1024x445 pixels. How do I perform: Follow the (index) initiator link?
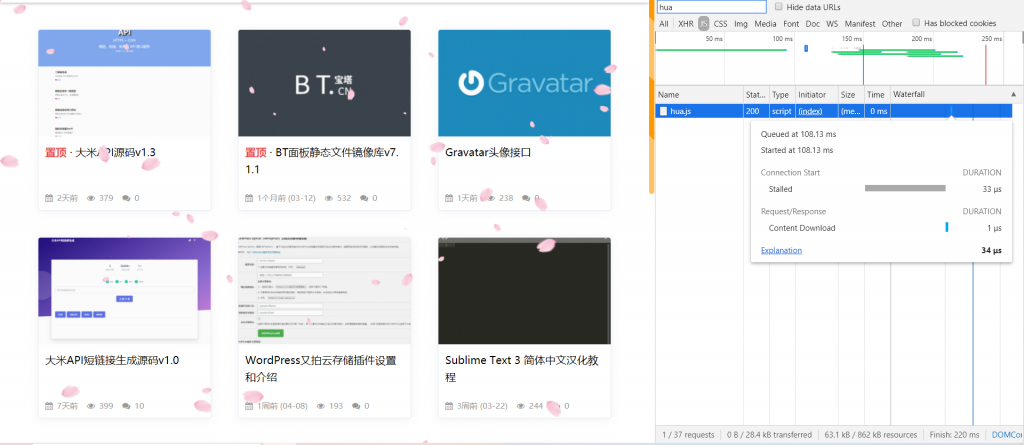[x=810, y=111]
